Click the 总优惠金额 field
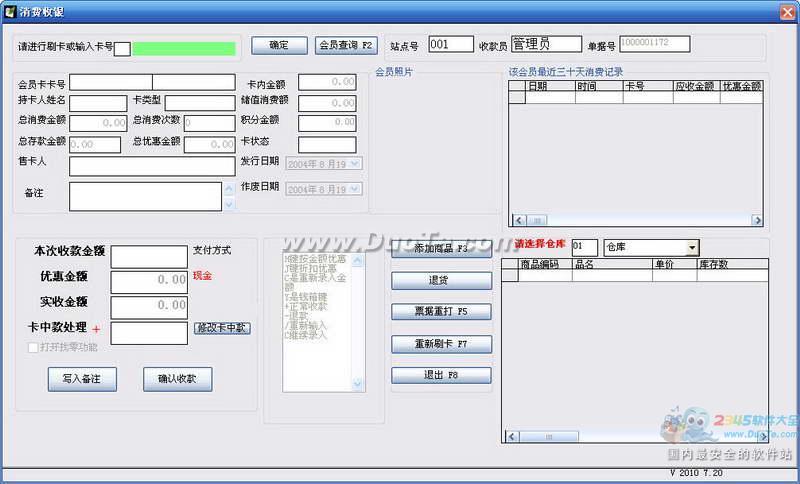 tap(209, 144)
